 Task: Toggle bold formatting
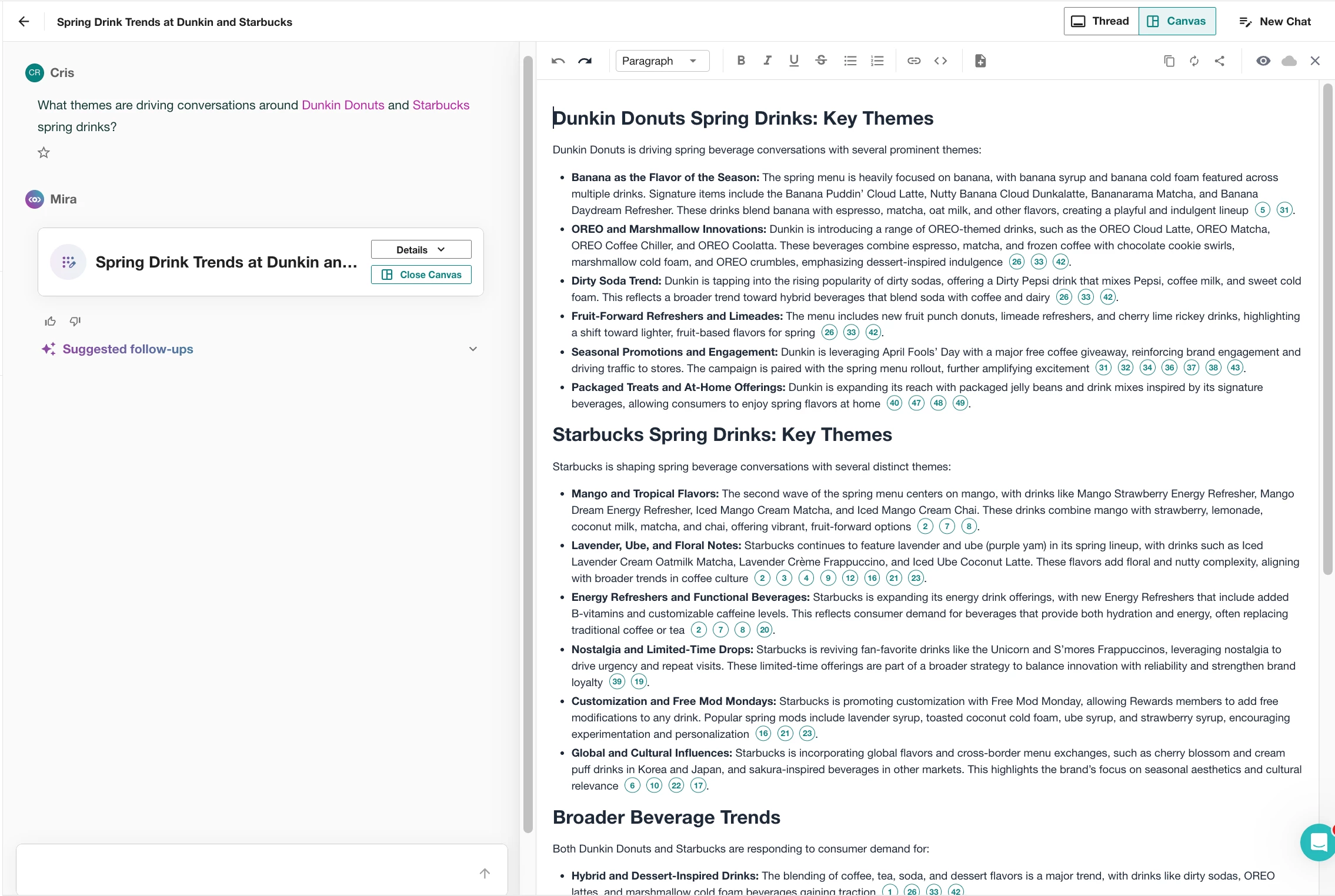741,61
